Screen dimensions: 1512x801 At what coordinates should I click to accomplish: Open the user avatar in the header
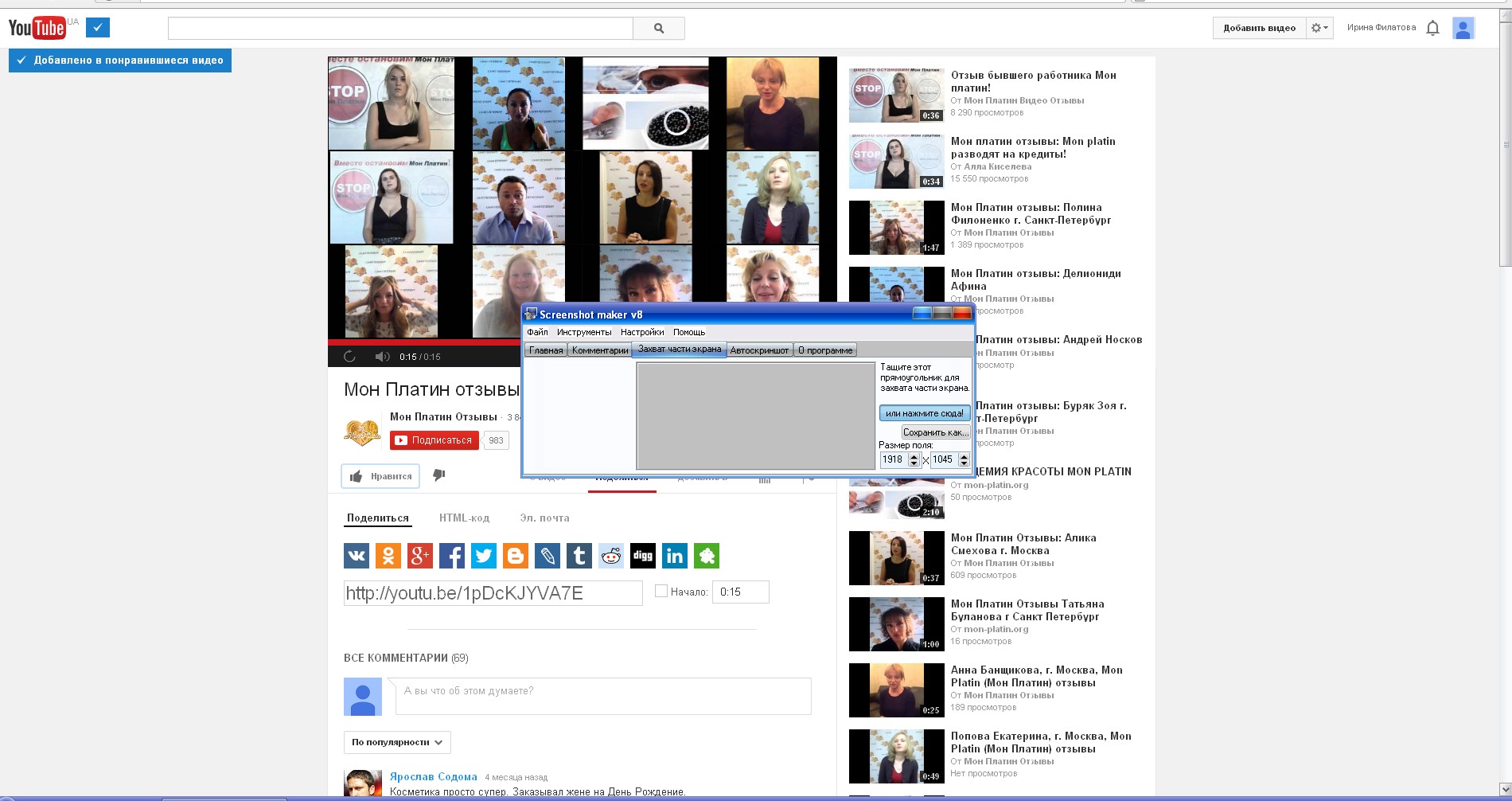pos(1463,28)
